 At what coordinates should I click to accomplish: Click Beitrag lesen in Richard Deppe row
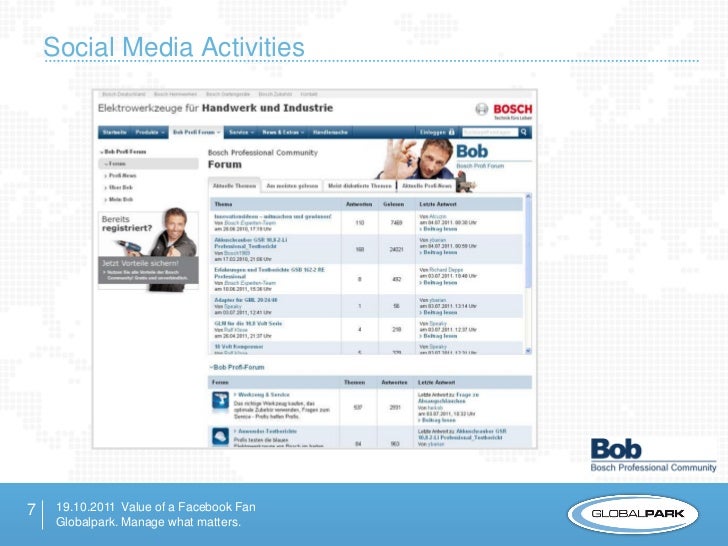click(x=438, y=283)
